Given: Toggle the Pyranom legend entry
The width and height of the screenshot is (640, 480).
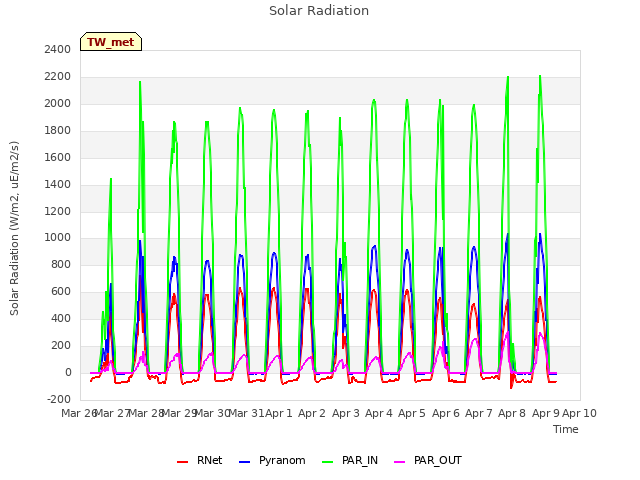Looking at the screenshot, I should [x=272, y=460].
